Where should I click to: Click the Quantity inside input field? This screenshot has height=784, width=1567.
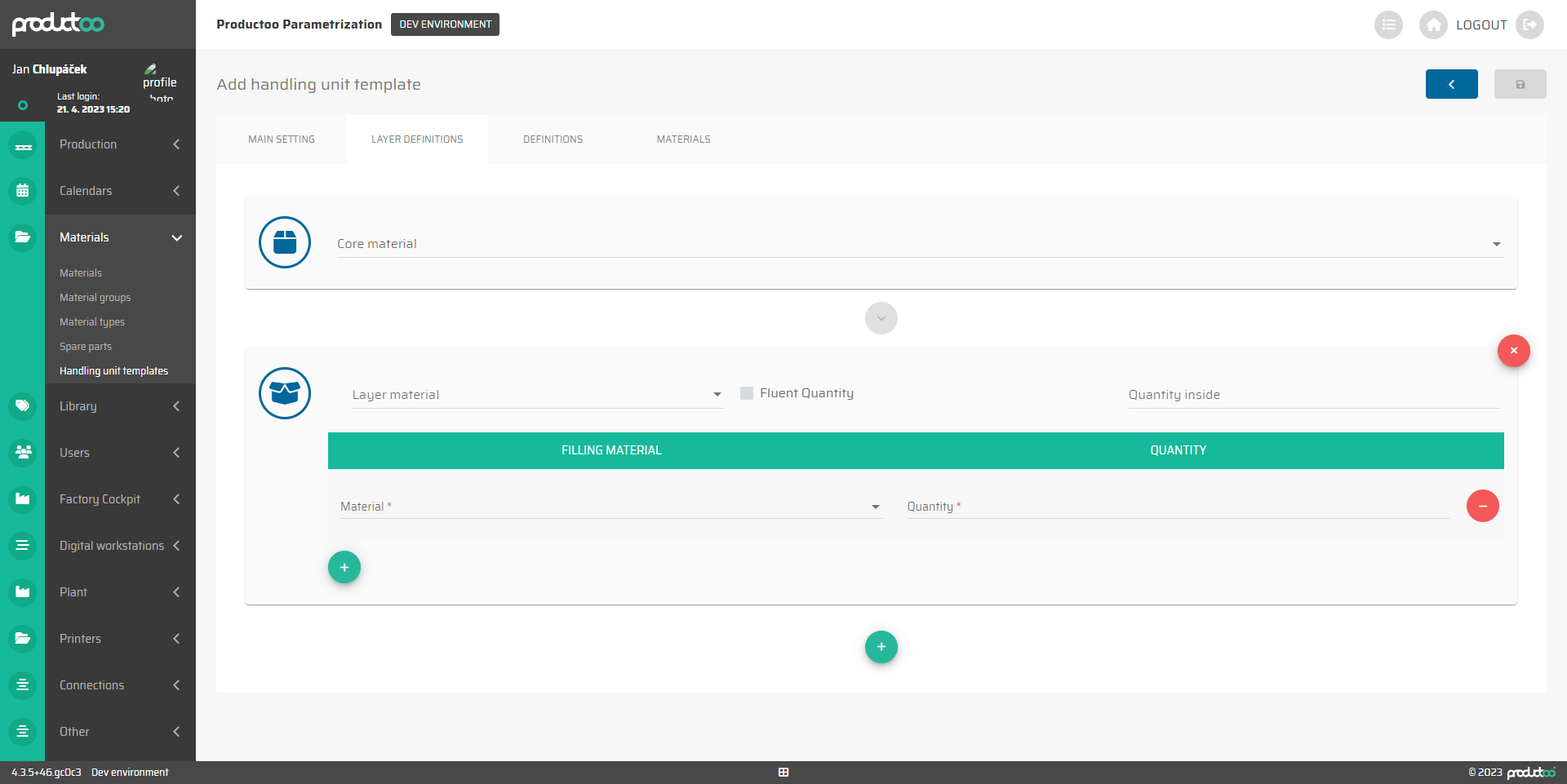point(1313,395)
